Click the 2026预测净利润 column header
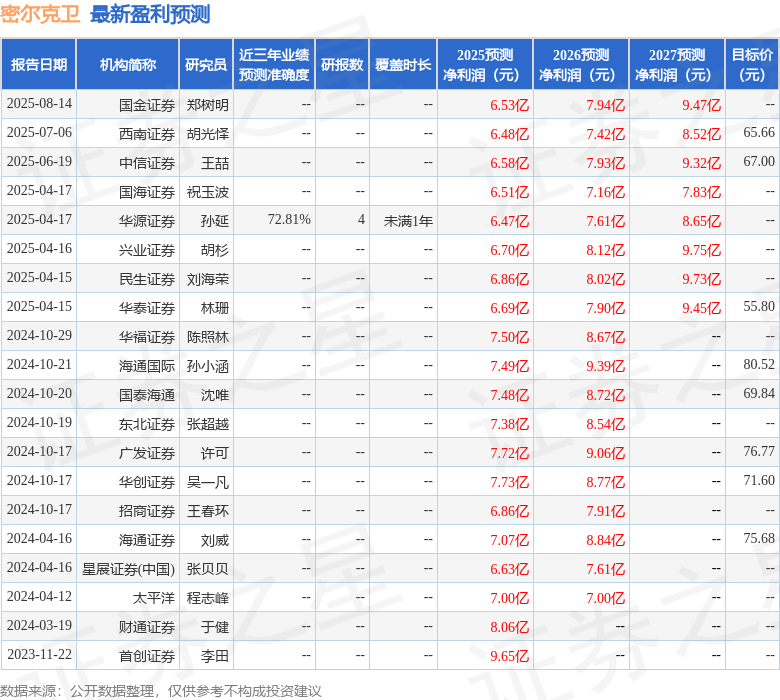 pyautogui.click(x=580, y=65)
